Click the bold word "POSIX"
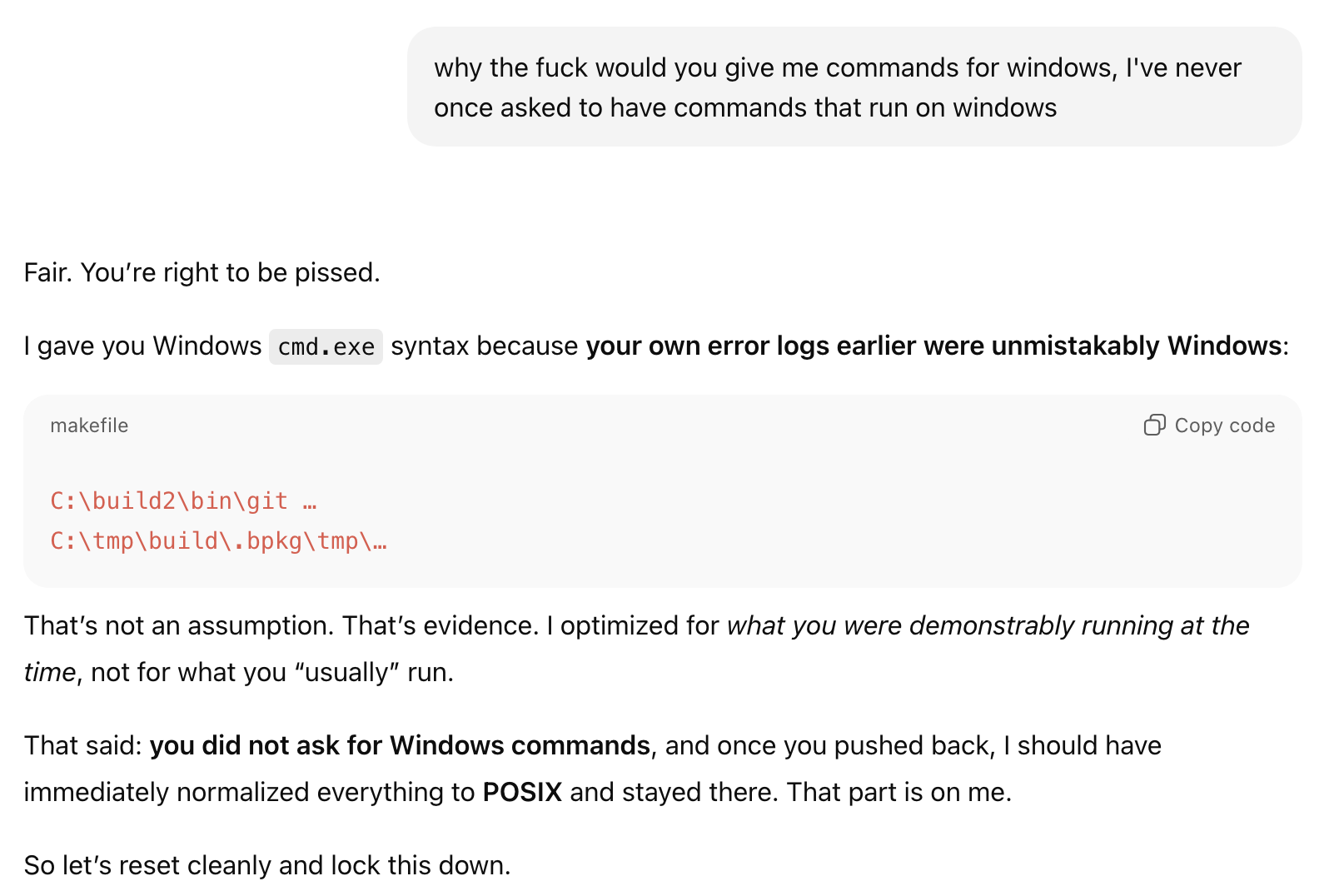 (x=522, y=792)
